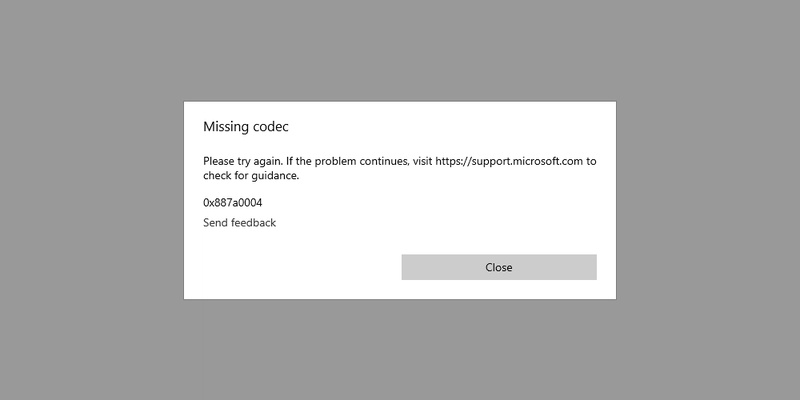The width and height of the screenshot is (800, 400).
Task: Dismiss the Missing codec dialog with Close
Action: [498, 267]
